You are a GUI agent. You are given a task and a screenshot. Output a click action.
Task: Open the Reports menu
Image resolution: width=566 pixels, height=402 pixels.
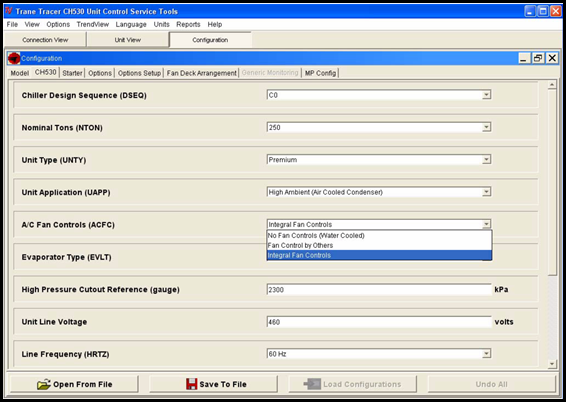188,25
